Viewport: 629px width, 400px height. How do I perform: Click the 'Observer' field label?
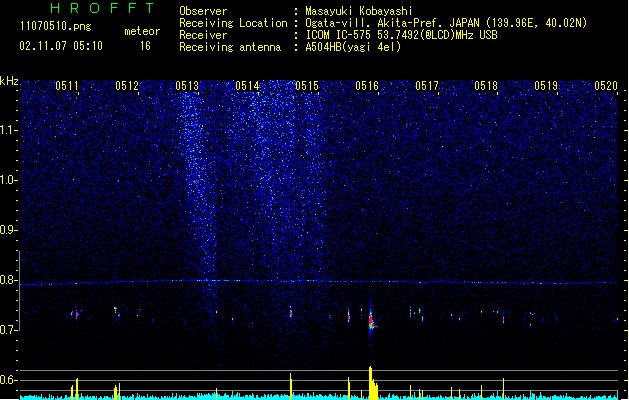(203, 11)
